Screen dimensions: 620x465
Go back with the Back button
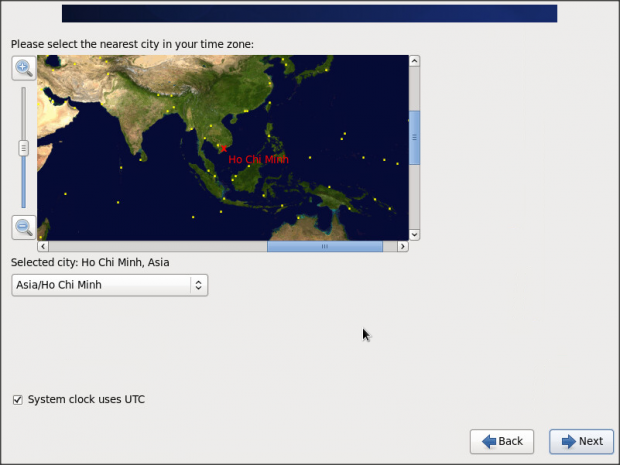pos(501,441)
